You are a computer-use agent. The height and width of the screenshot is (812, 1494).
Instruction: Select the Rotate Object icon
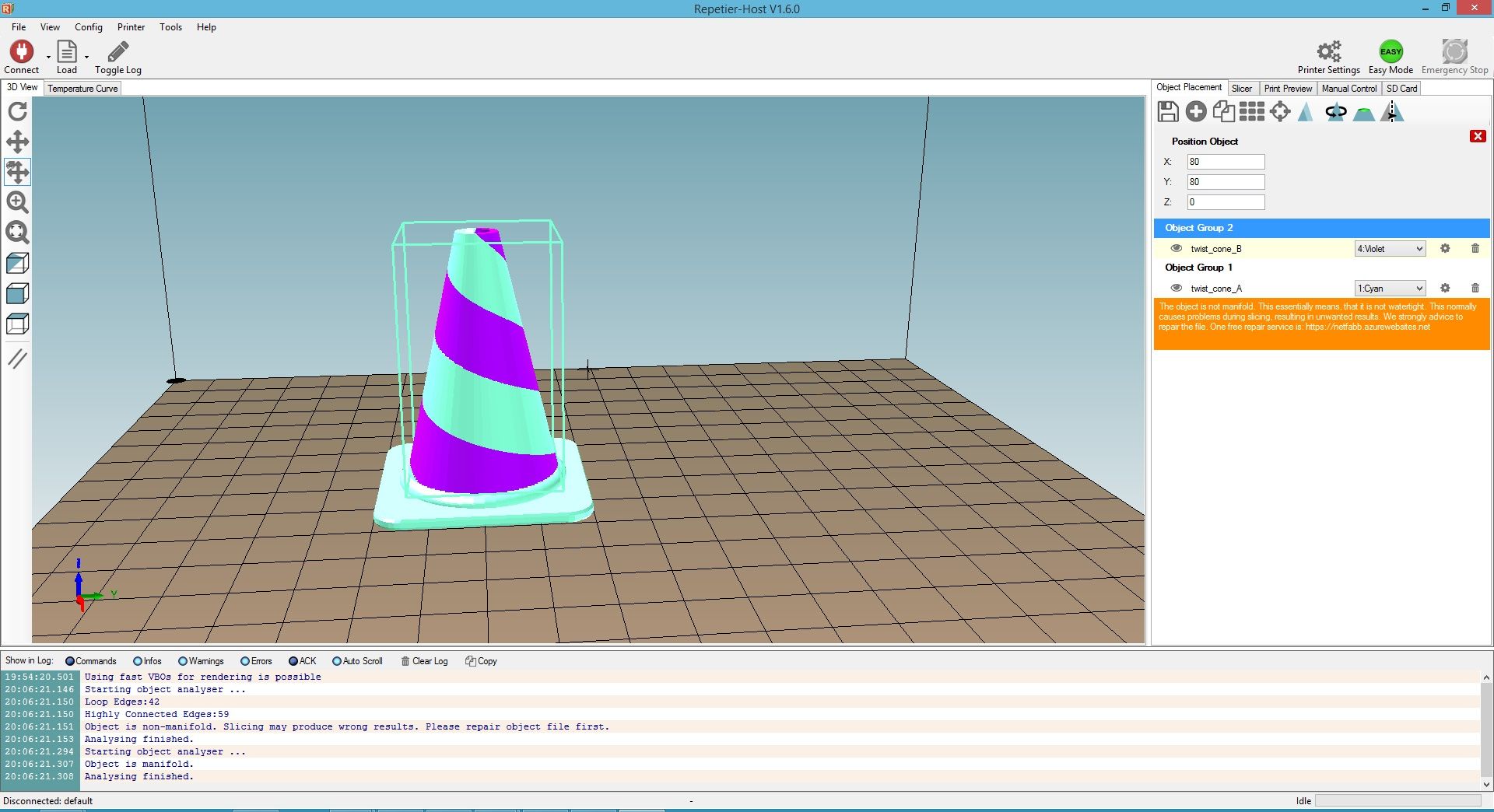pos(1335,111)
